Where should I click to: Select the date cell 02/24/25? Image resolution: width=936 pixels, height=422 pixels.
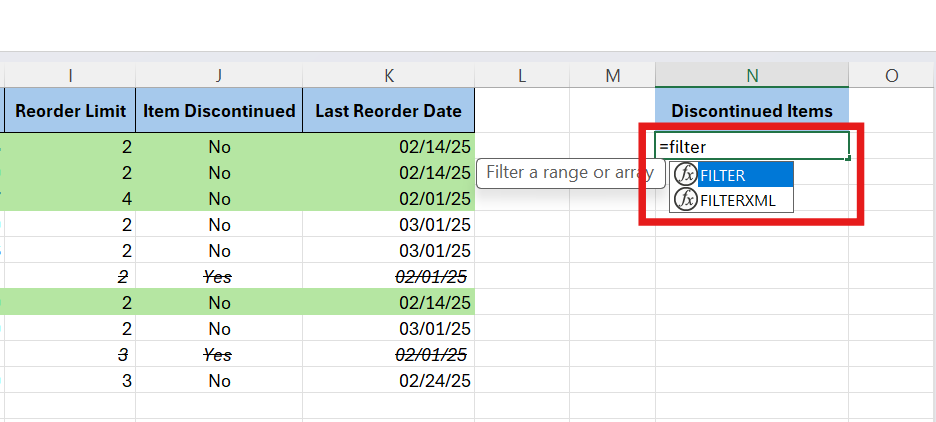(x=389, y=380)
